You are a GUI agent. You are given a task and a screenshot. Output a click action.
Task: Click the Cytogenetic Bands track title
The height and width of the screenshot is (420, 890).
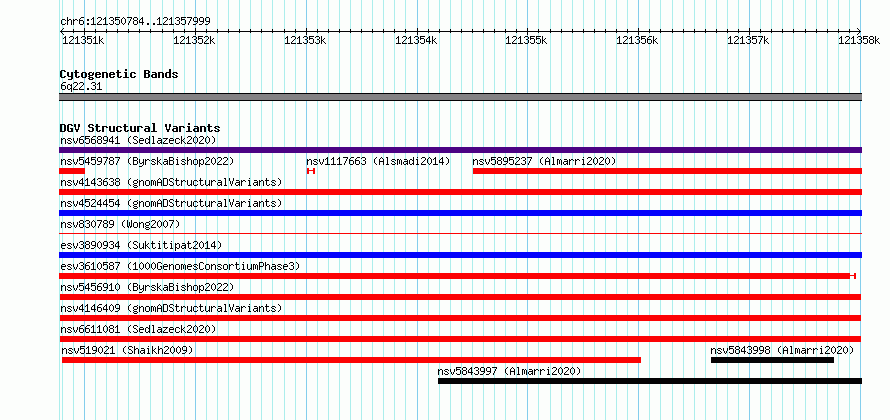[119, 74]
